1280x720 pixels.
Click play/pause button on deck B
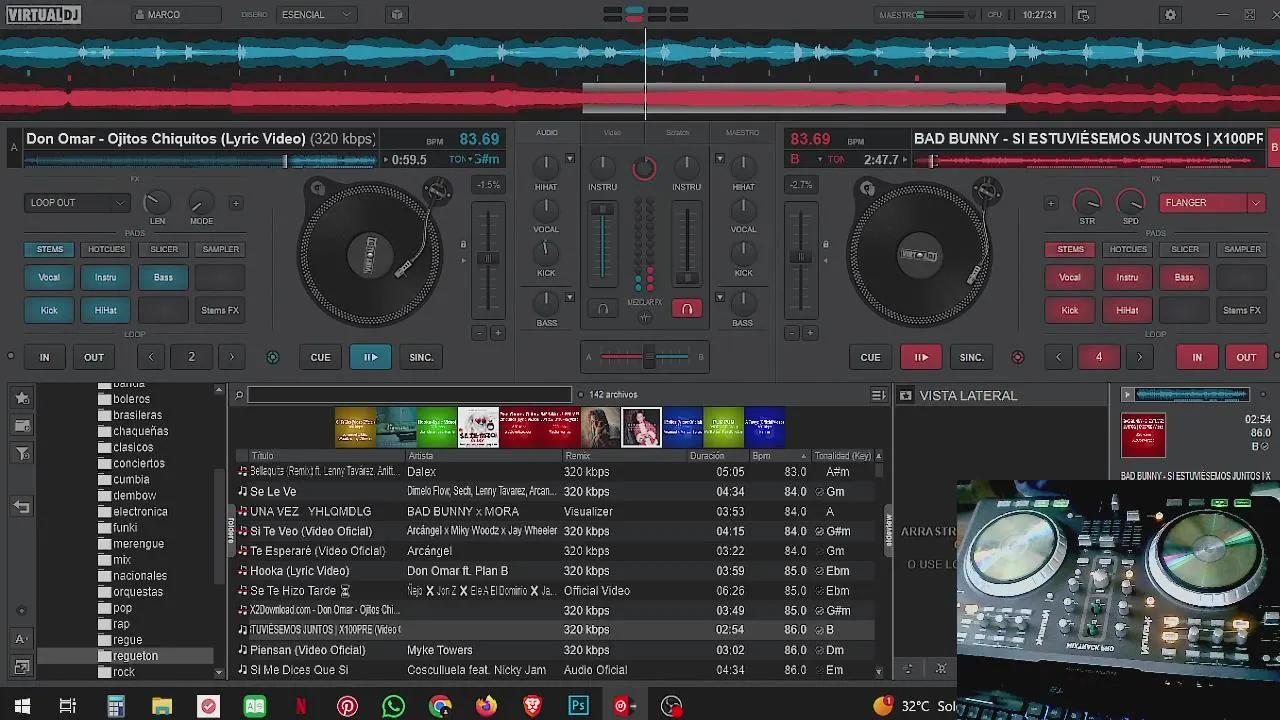click(921, 357)
